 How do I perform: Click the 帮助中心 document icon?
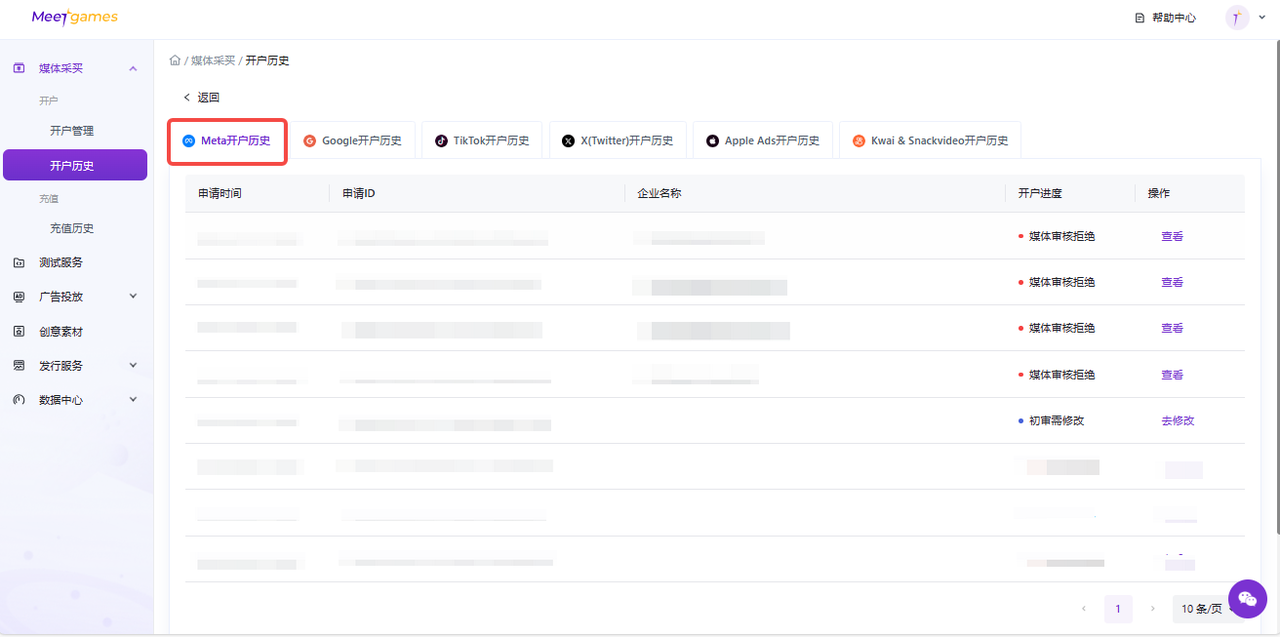[x=1139, y=18]
